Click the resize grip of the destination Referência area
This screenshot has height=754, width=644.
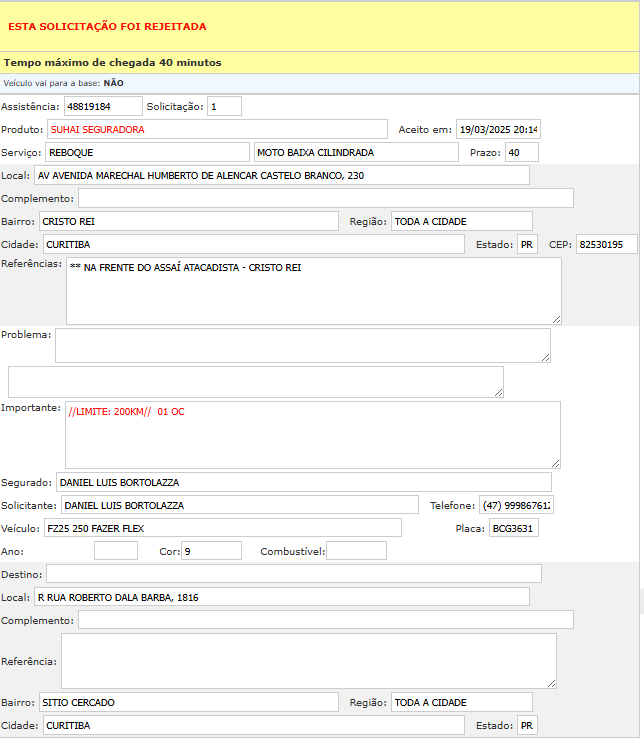tap(552, 684)
